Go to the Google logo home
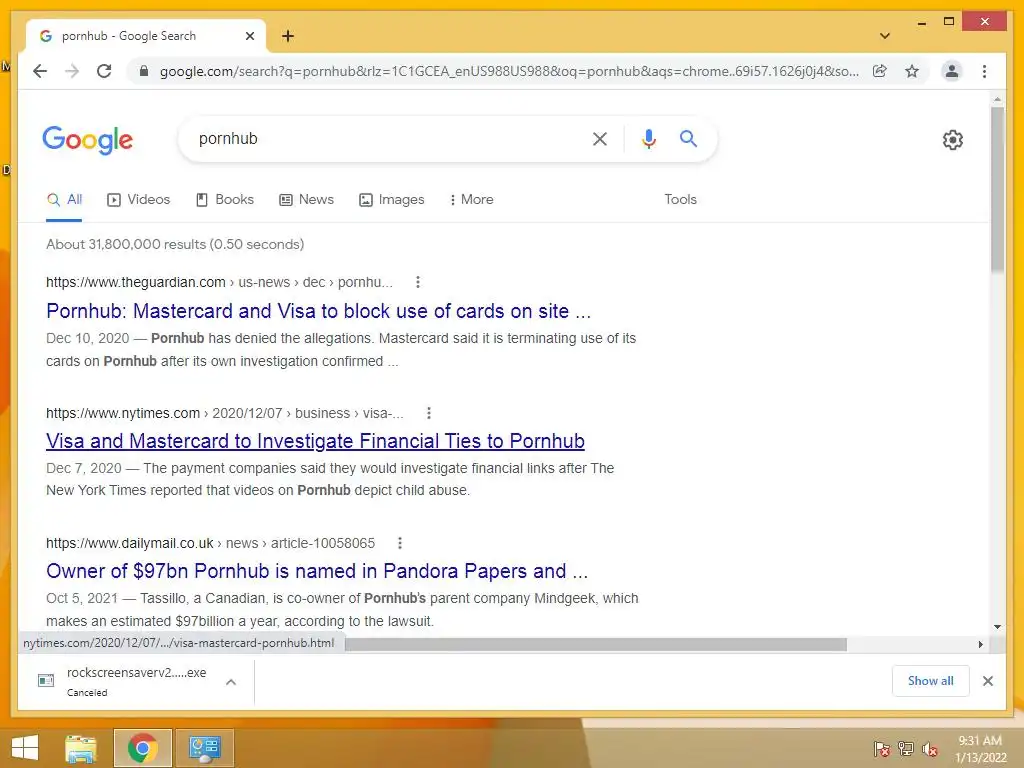This screenshot has height=768, width=1024. pos(88,140)
